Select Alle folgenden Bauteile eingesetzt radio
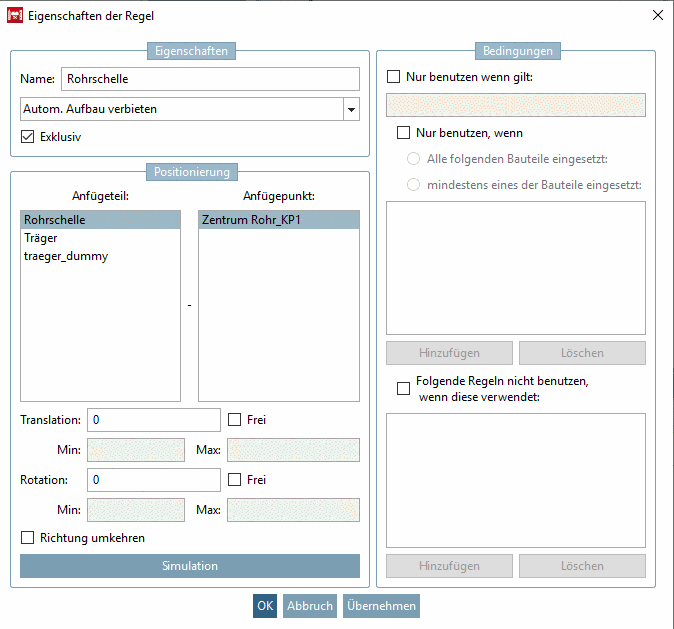Image resolution: width=674 pixels, height=629 pixels. [414, 159]
